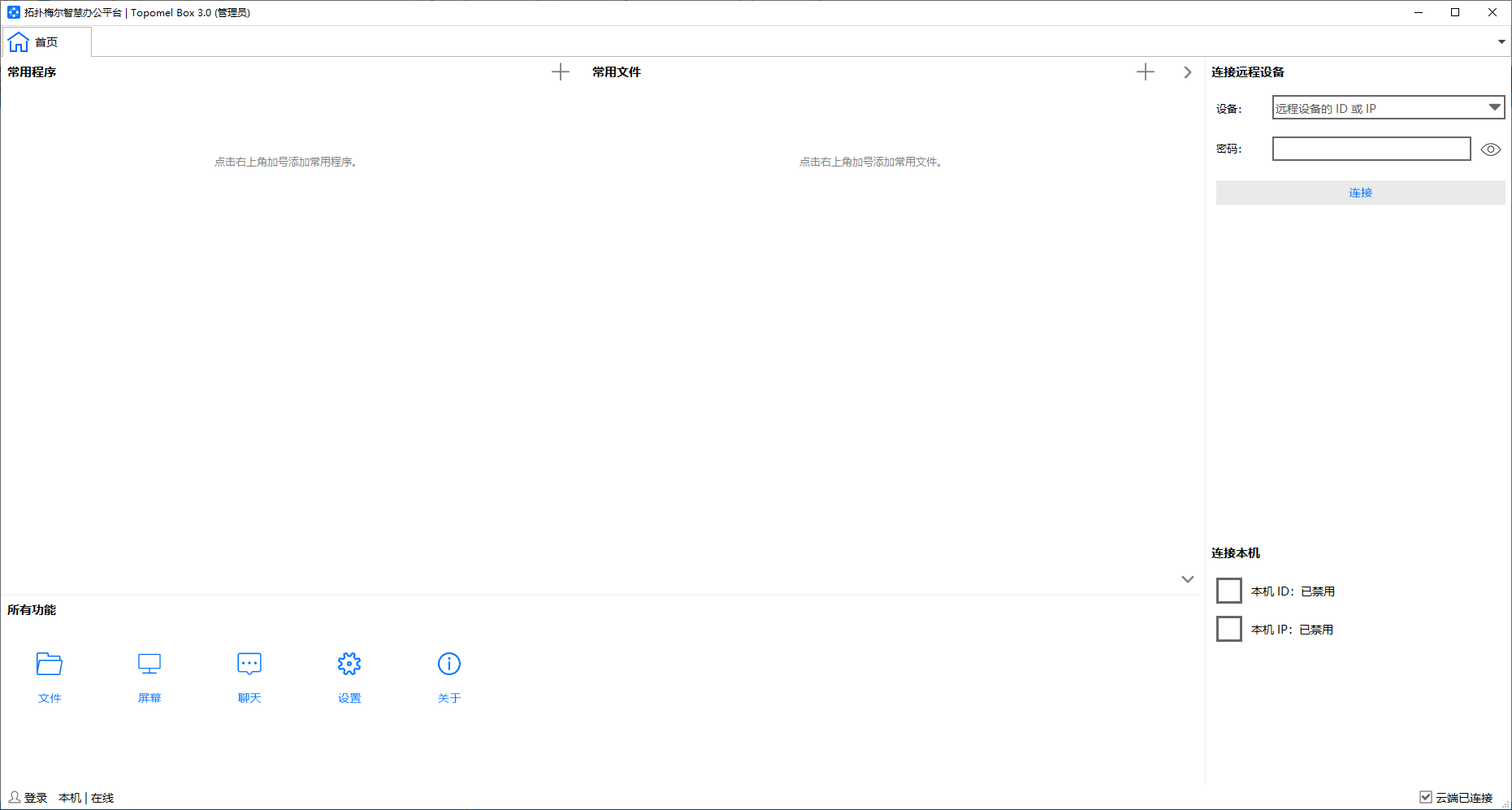Open the 屏幕 (Screen) function icon
Image resolution: width=1512 pixels, height=810 pixels.
tap(149, 665)
